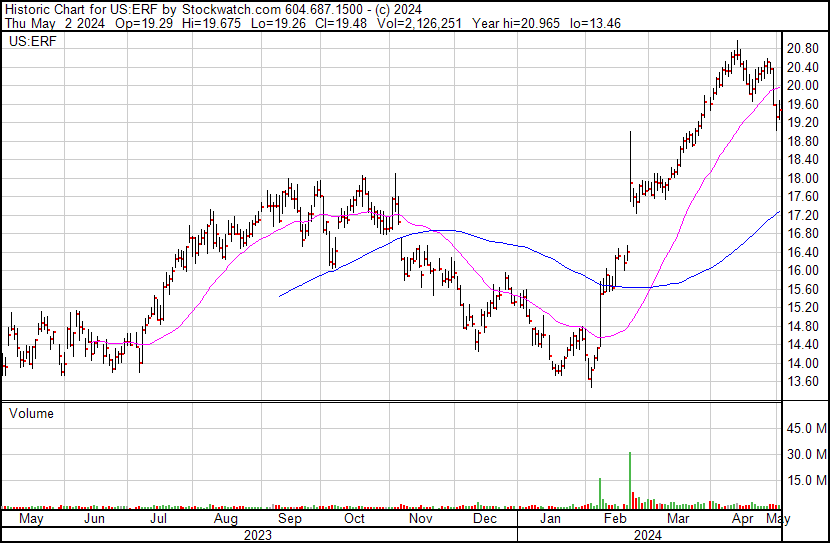
Task: Select the Sep month label
Action: [290, 519]
